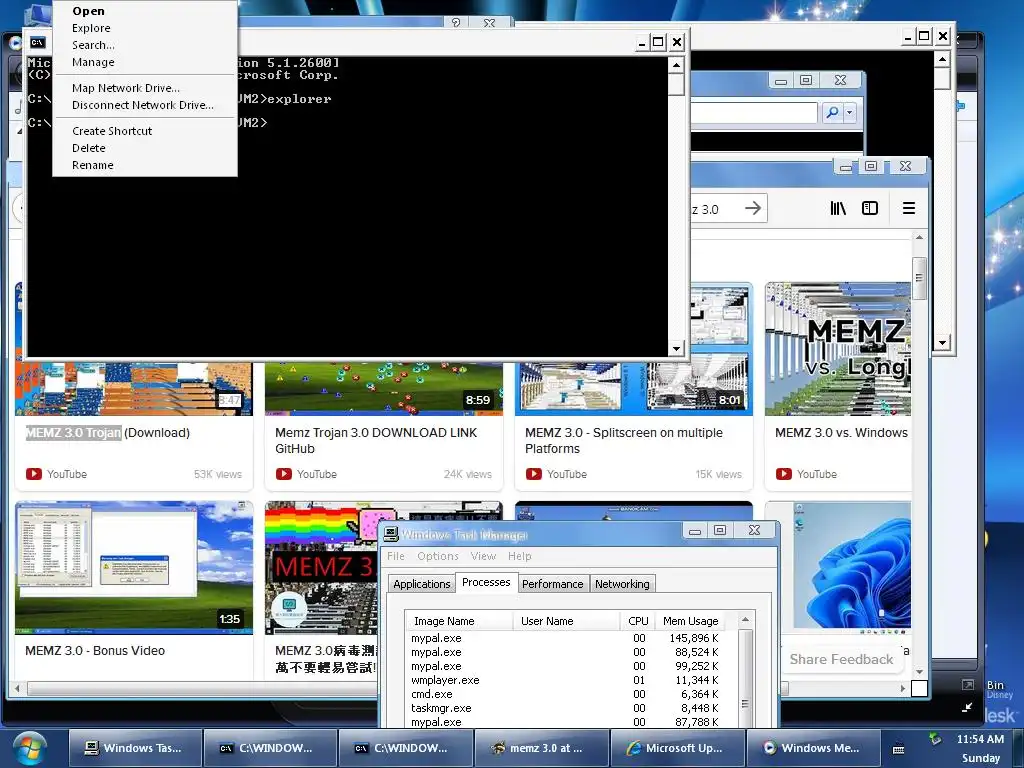Select Rename from context menu
Viewport: 1024px width, 768px height.
(x=145, y=165)
